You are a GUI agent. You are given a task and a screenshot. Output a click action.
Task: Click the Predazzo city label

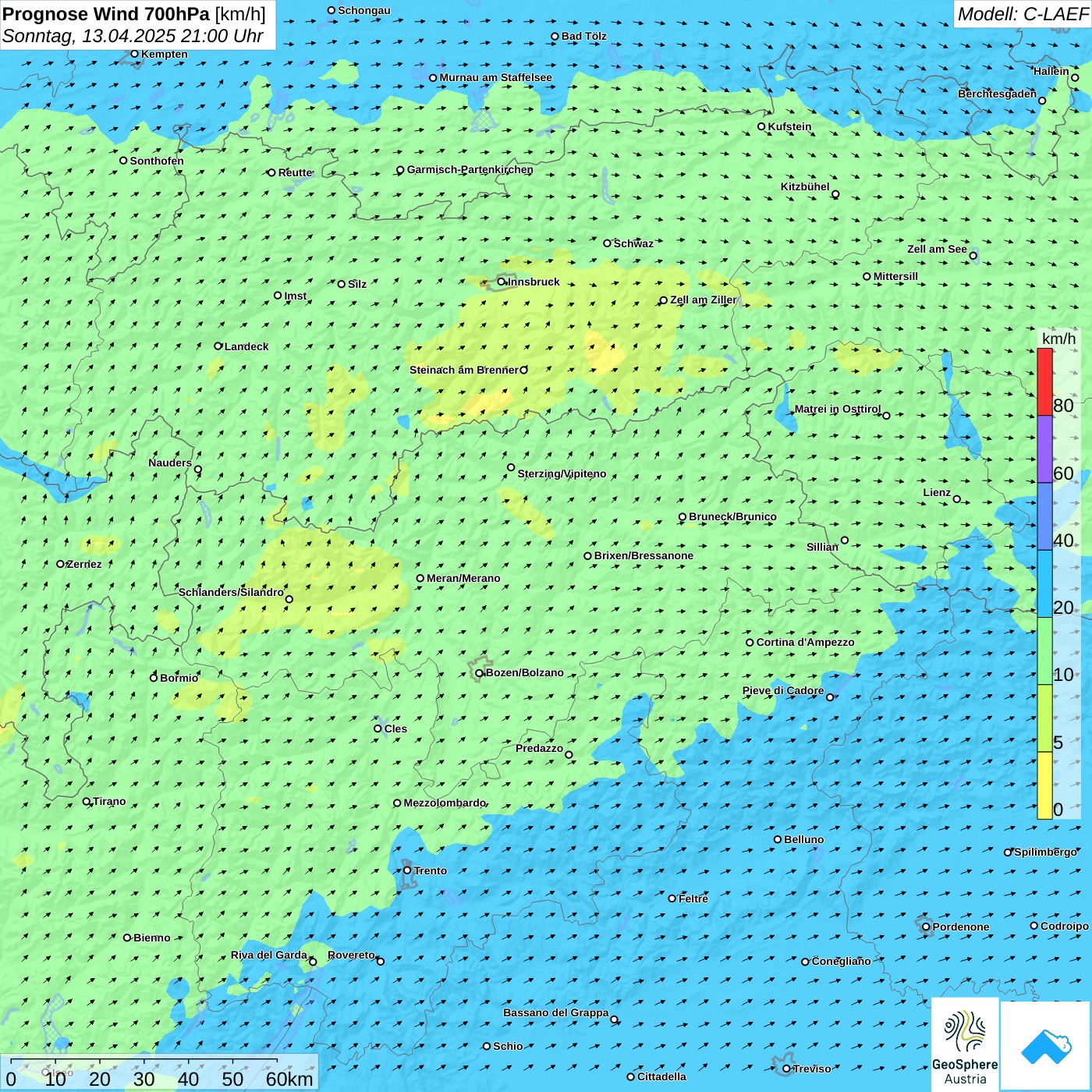click(539, 748)
